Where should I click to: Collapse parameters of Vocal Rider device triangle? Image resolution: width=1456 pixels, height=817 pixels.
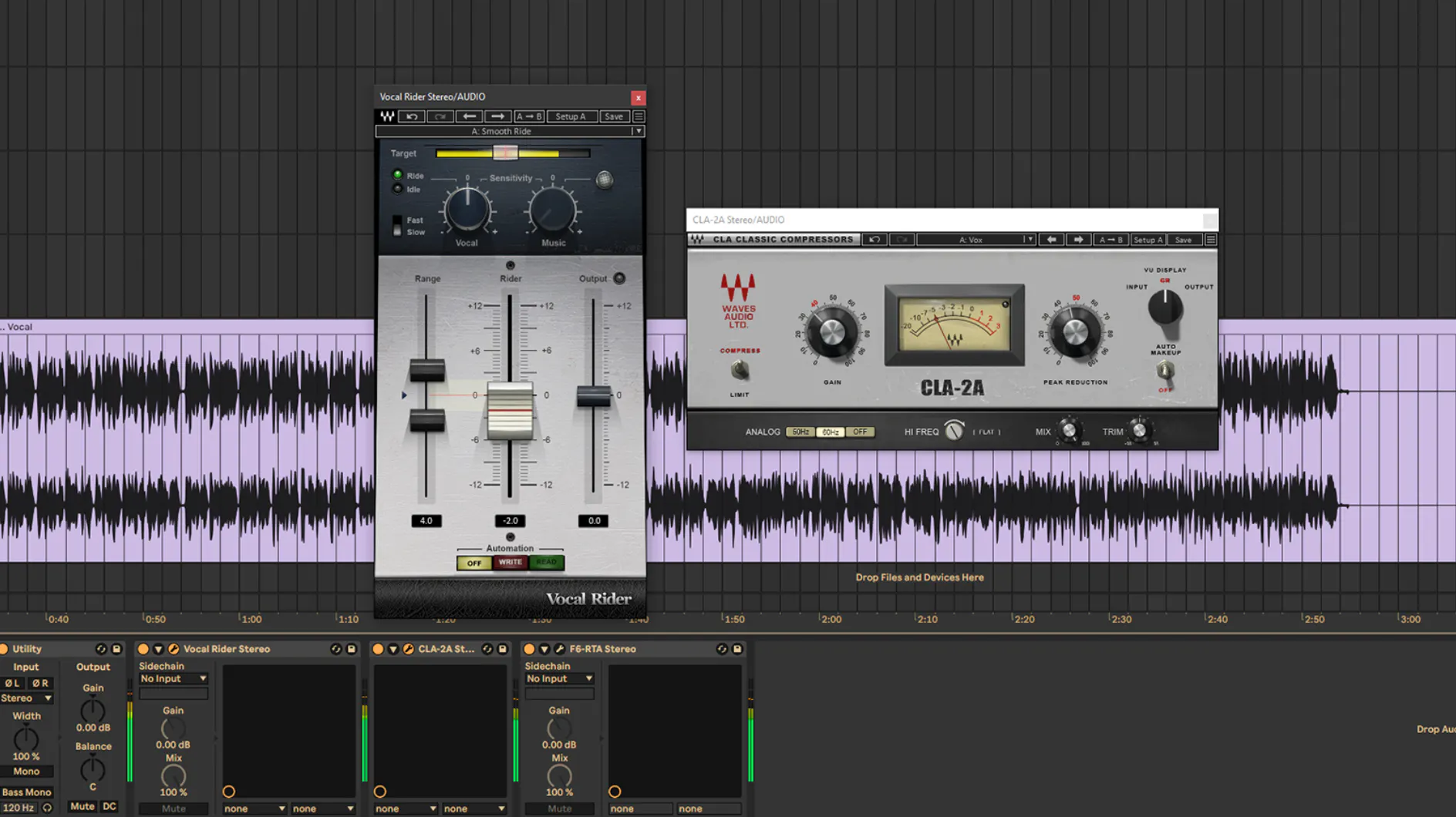tap(158, 649)
